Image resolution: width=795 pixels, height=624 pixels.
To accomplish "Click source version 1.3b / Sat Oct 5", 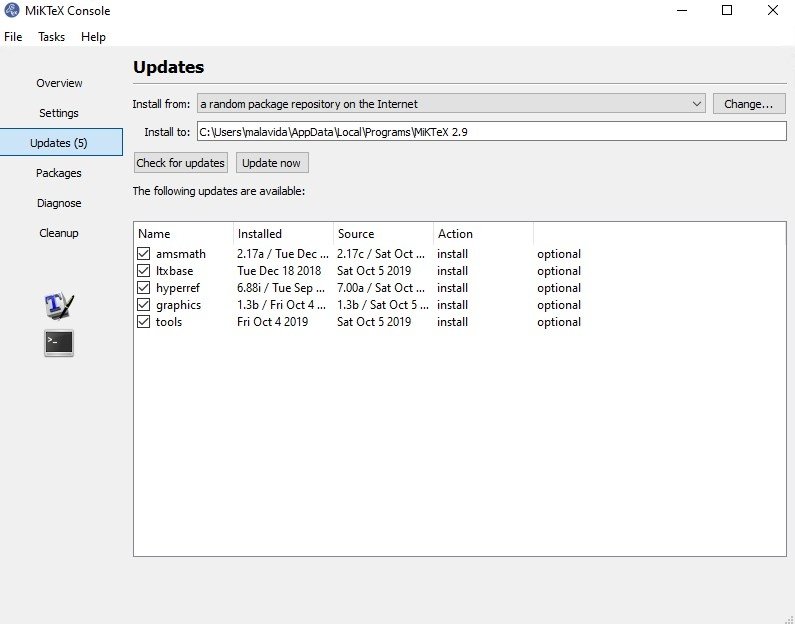I will tap(383, 305).
